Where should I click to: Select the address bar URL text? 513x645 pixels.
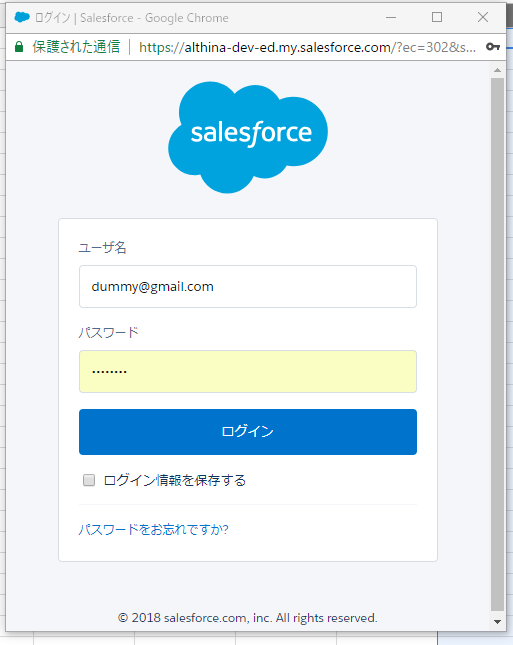(307, 47)
